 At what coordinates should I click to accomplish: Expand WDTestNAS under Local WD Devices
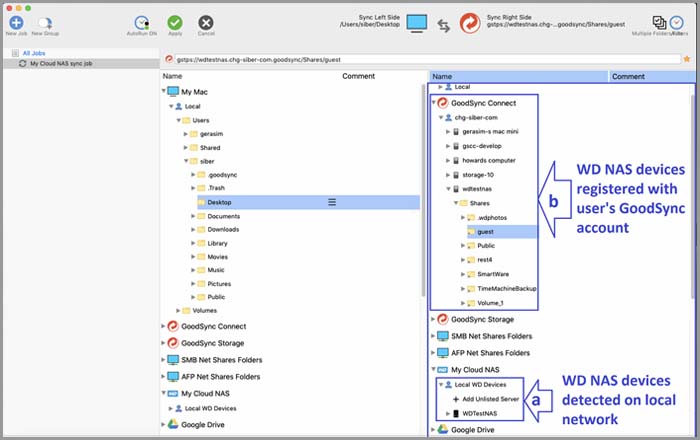447,414
